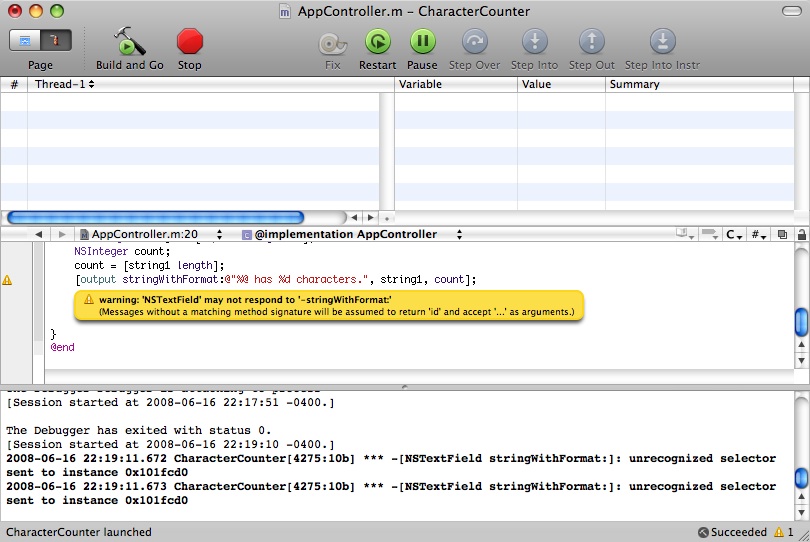Click the Fix tape dispenser icon
Viewport: 810px width, 542px height.
(332, 43)
